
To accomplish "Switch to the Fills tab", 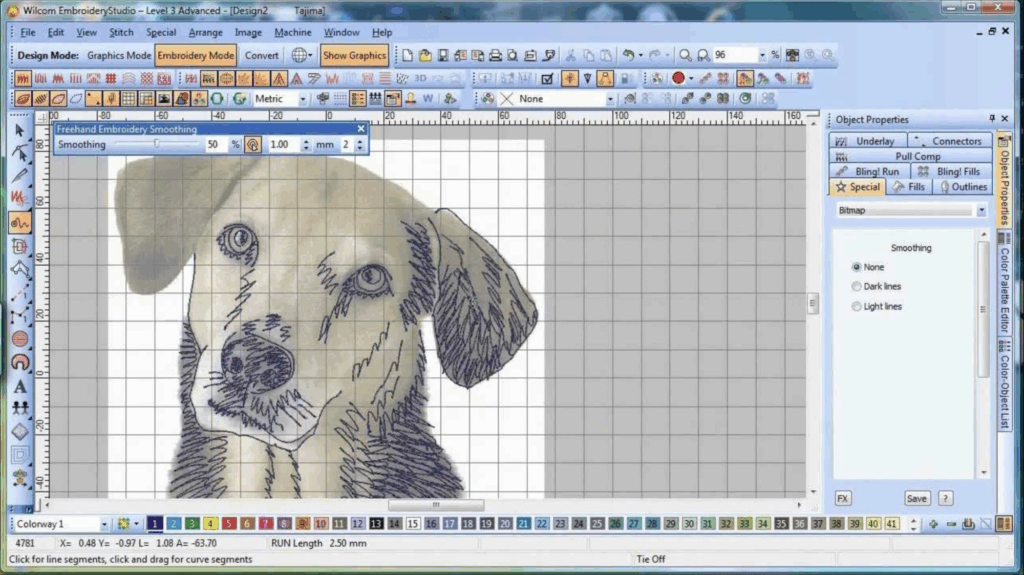I will coord(910,187).
